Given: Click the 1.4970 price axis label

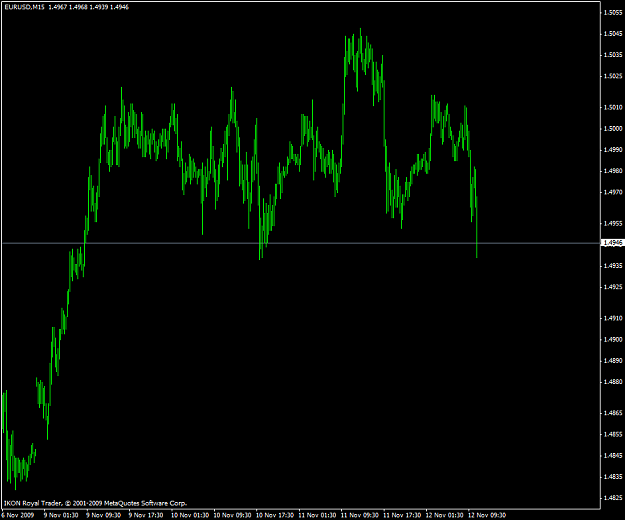Looking at the screenshot, I should pos(613,192).
